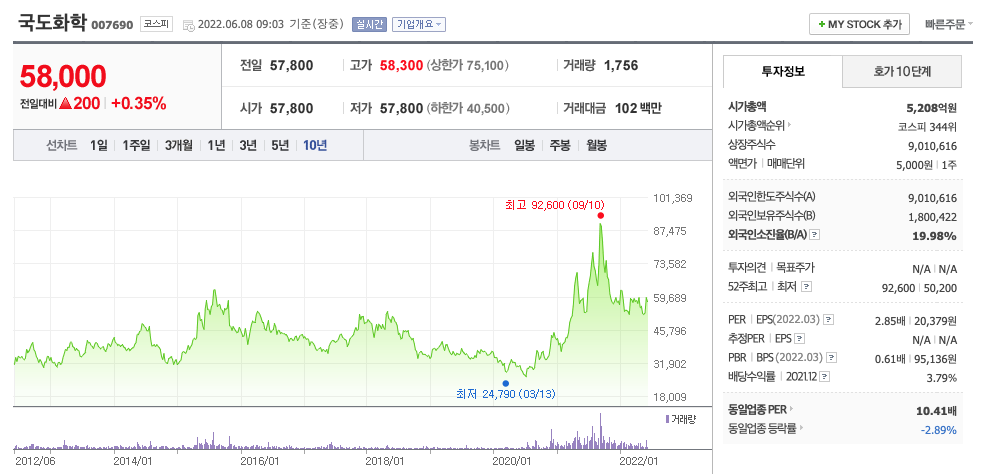Click the help icon next to 추정PER EPS
This screenshot has width=992, height=474.
(800, 339)
